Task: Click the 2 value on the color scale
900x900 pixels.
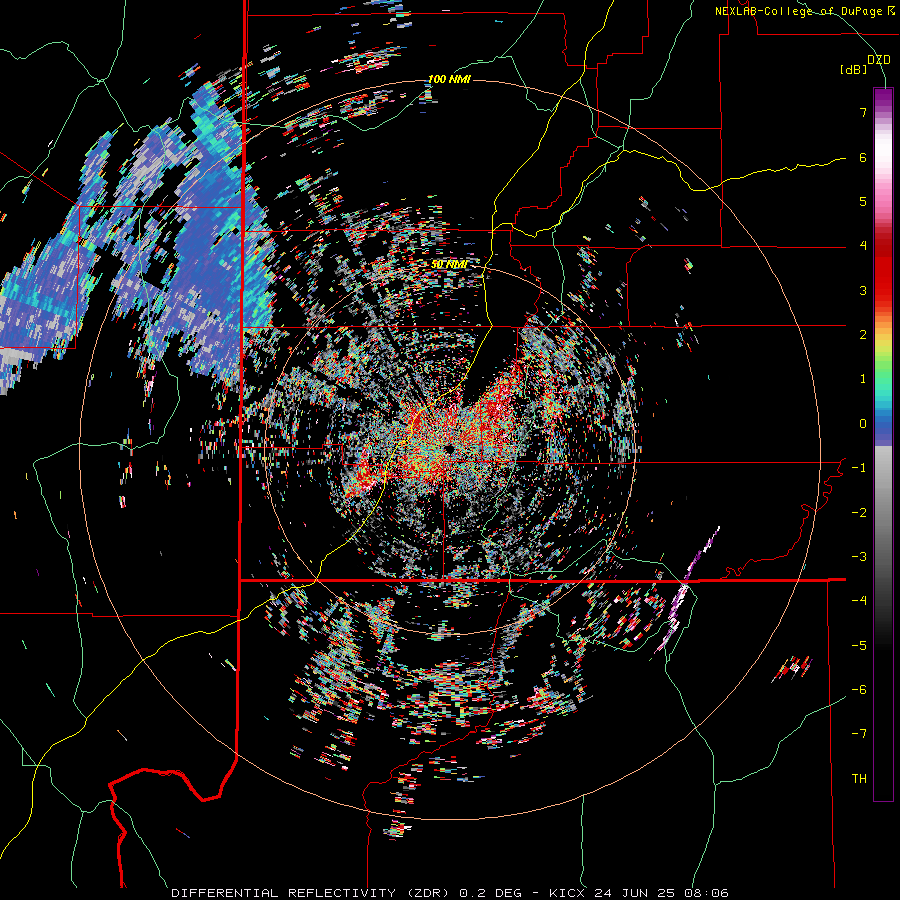Action: tap(863, 335)
